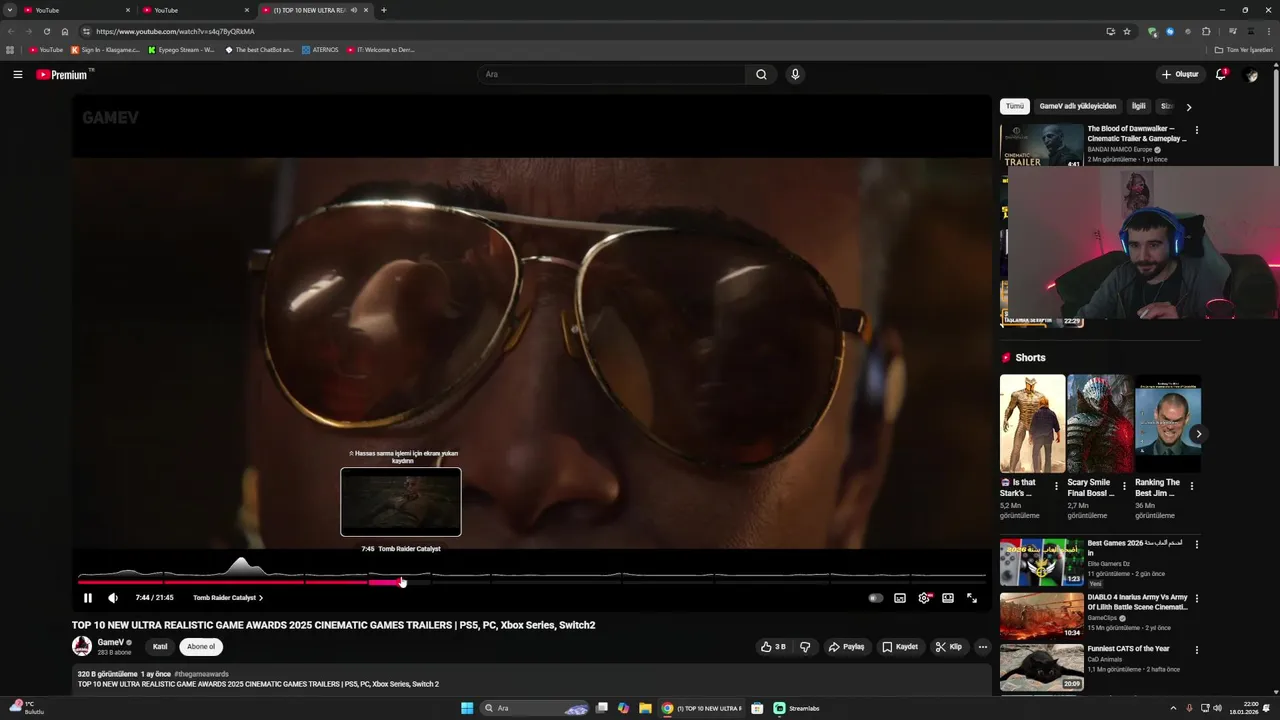The image size is (1280, 720).
Task: Close the TOP 10 NEW ULTRA tab
Action: [366, 10]
